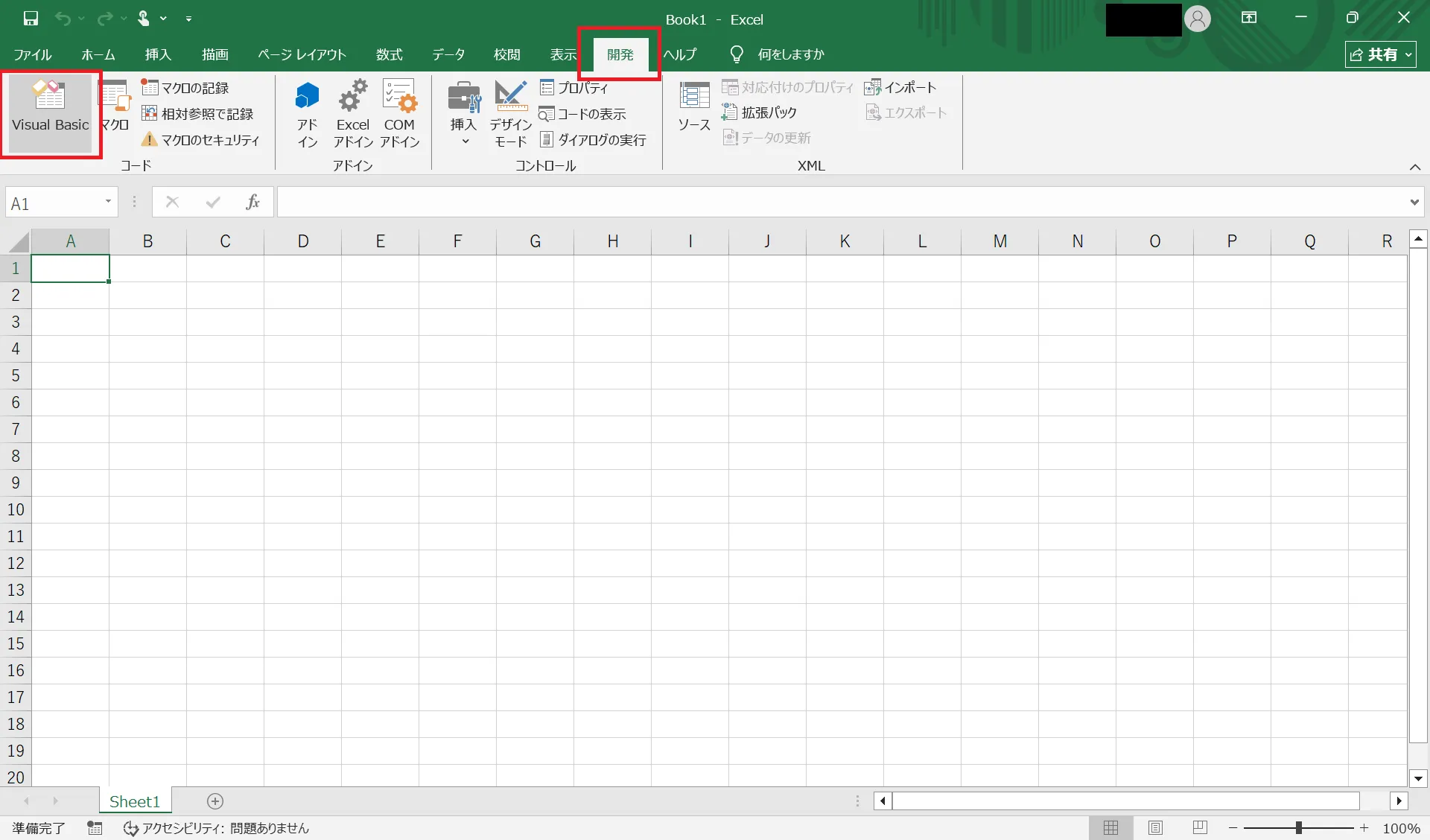Add a new sheet with plus button
1430x840 pixels.
coord(215,801)
